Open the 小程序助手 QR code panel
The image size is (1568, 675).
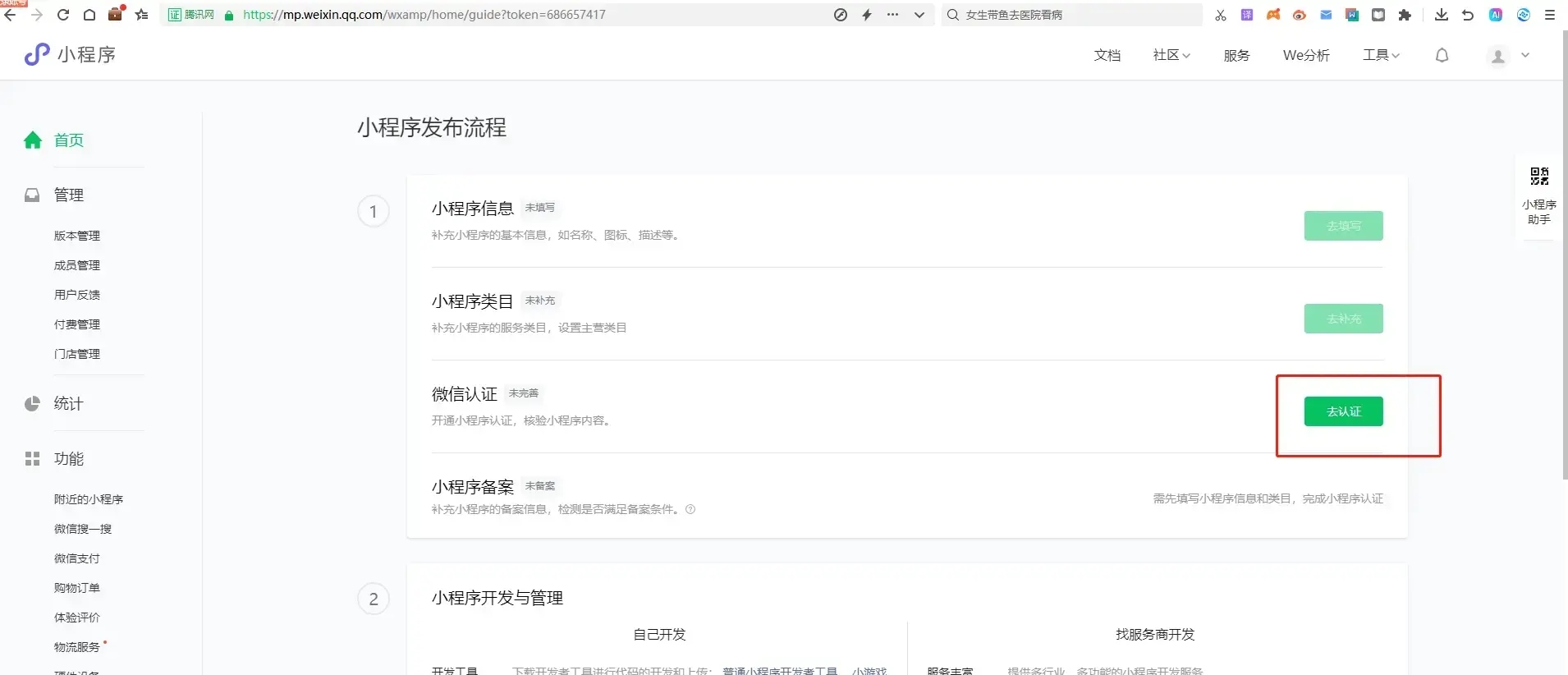click(x=1538, y=196)
